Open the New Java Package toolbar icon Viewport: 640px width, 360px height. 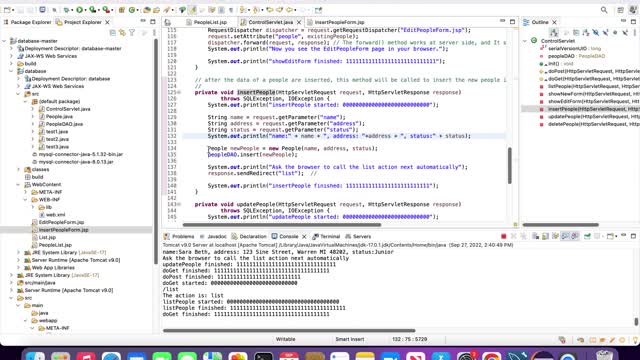122,10
